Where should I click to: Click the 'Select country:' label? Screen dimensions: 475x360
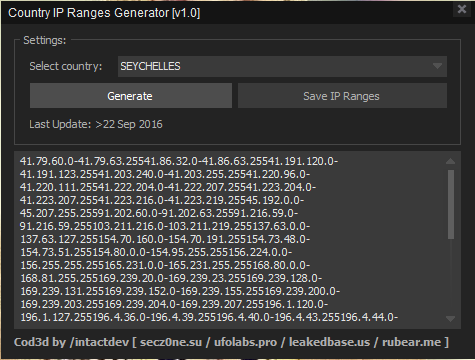click(66, 66)
